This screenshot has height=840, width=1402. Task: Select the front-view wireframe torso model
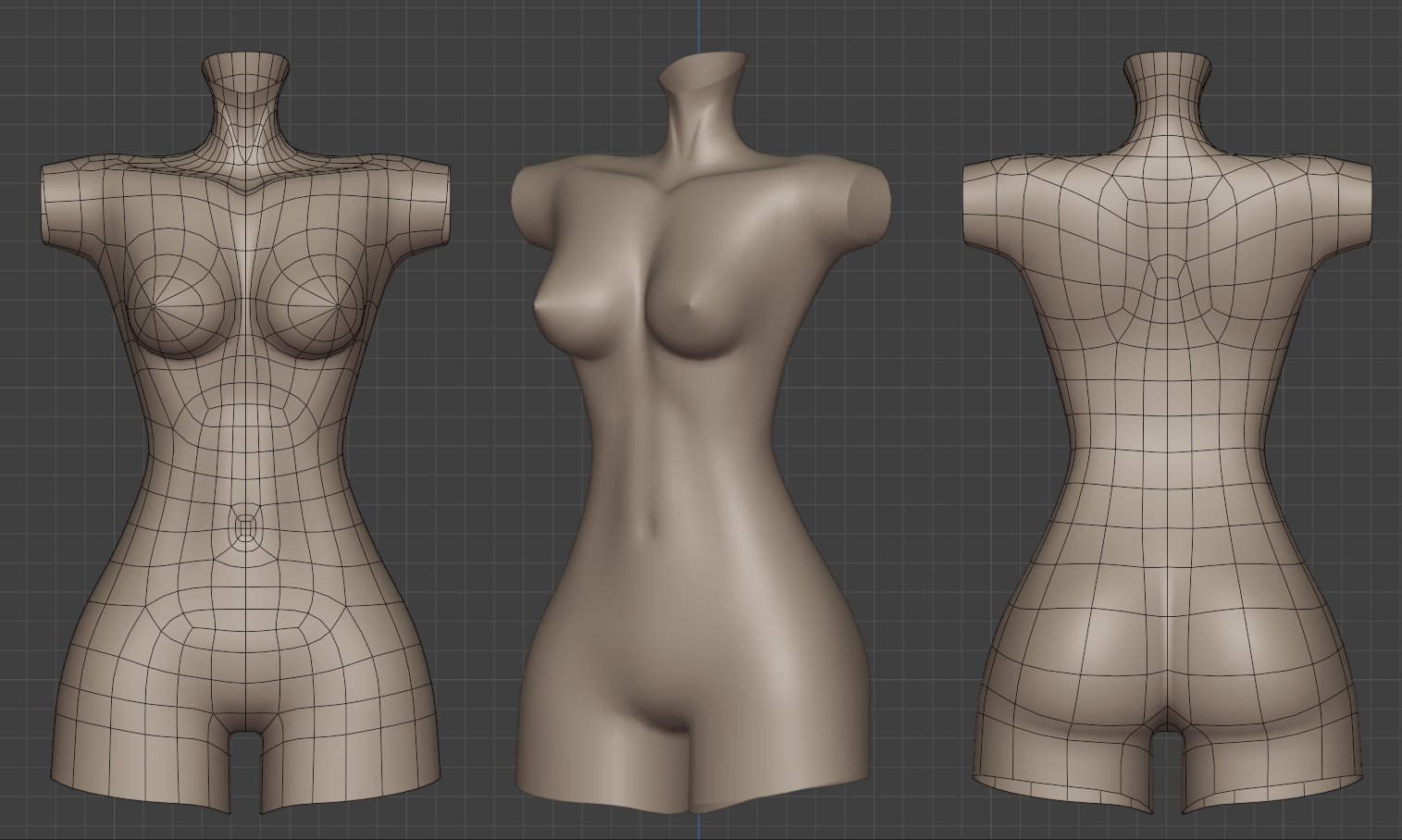click(245, 435)
